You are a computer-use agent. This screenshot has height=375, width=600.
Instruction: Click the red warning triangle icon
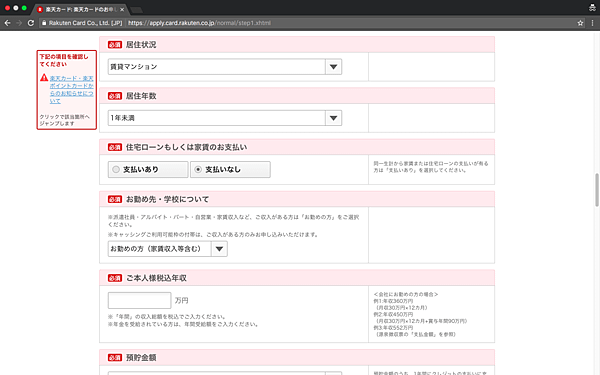(44, 78)
